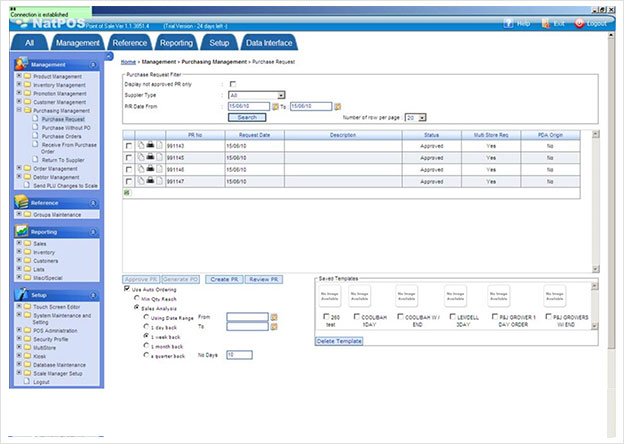Image resolution: width=624 pixels, height=444 pixels.
Task: Click print icon in row 991145
Action: [x=150, y=157]
